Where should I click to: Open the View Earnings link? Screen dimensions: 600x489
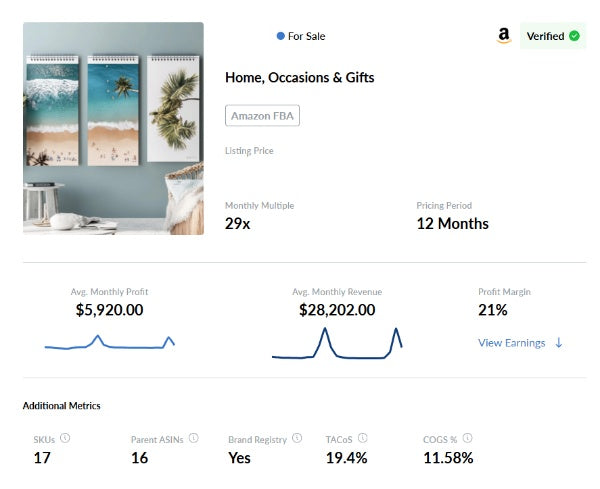pos(512,343)
